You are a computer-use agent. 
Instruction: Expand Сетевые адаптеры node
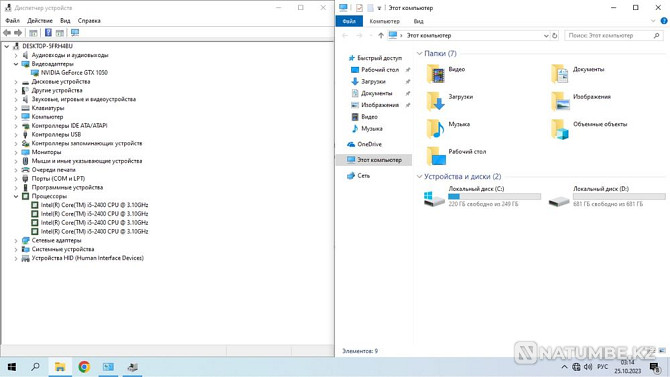point(16,241)
